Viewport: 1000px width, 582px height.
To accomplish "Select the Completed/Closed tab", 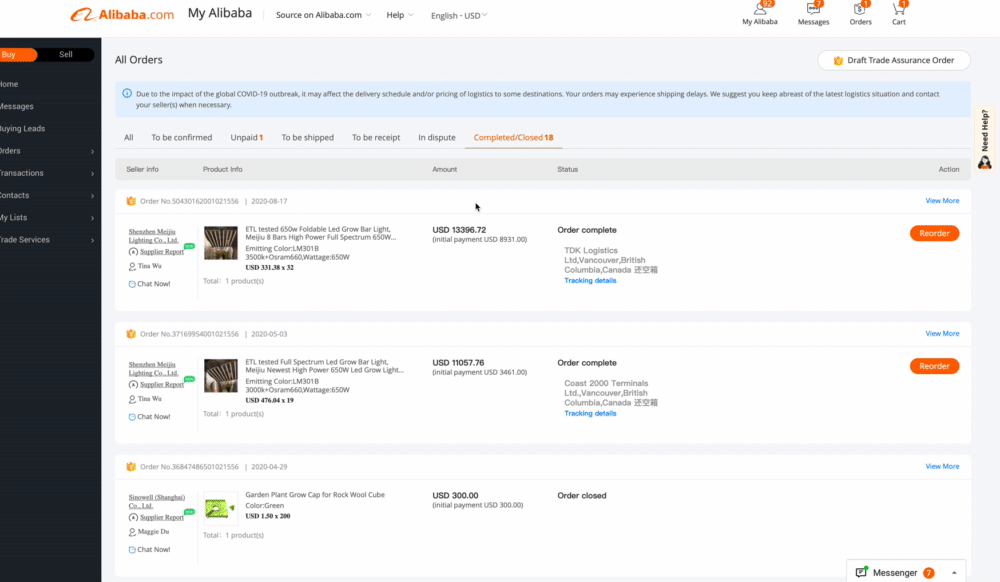I will pos(513,138).
